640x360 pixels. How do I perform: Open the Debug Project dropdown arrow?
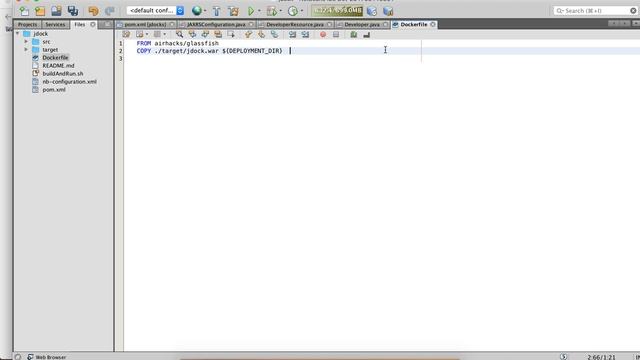pos(280,11)
